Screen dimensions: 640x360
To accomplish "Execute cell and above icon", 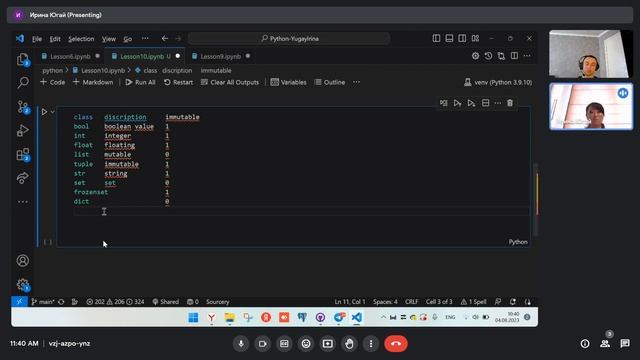I will click(458, 103).
